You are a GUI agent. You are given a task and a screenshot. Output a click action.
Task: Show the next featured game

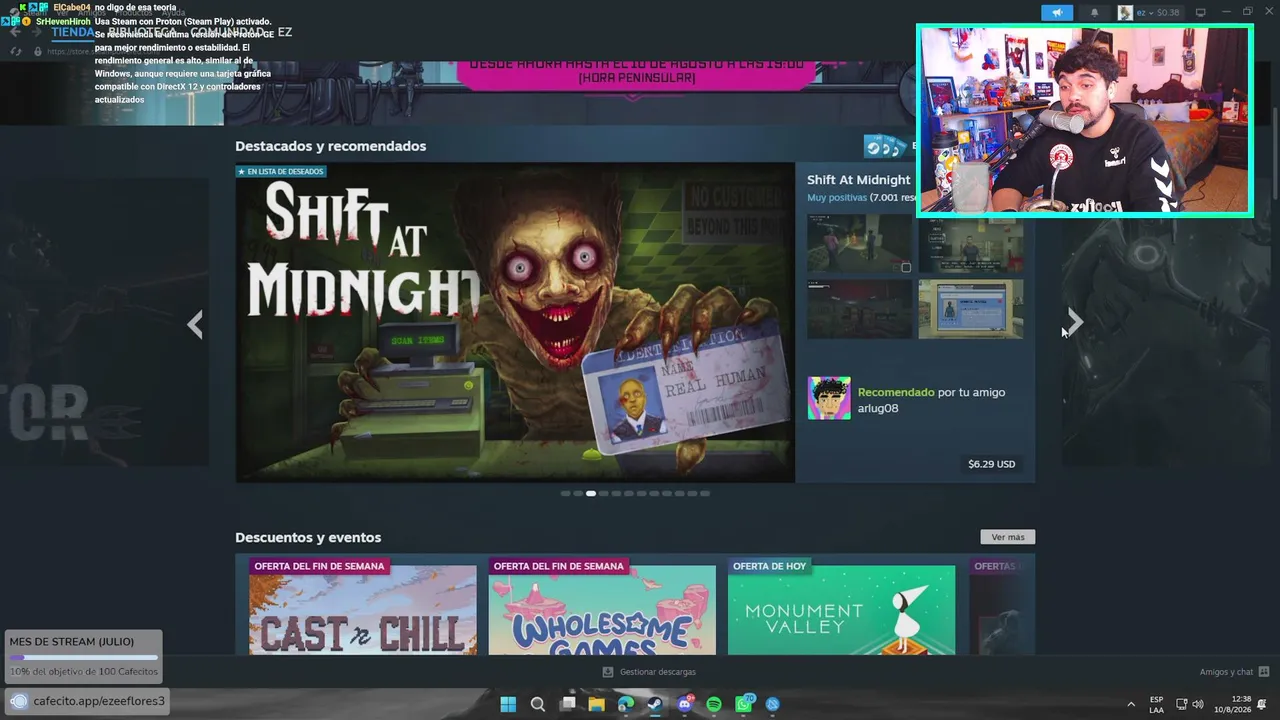point(1074,322)
